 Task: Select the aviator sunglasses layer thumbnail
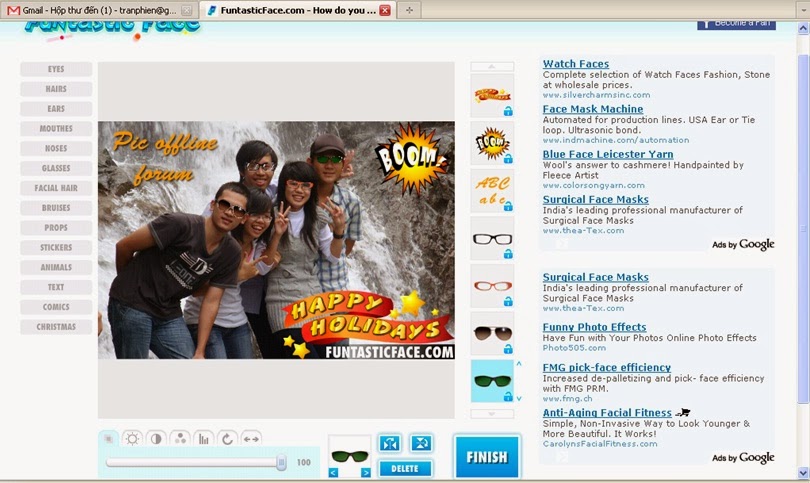492,334
